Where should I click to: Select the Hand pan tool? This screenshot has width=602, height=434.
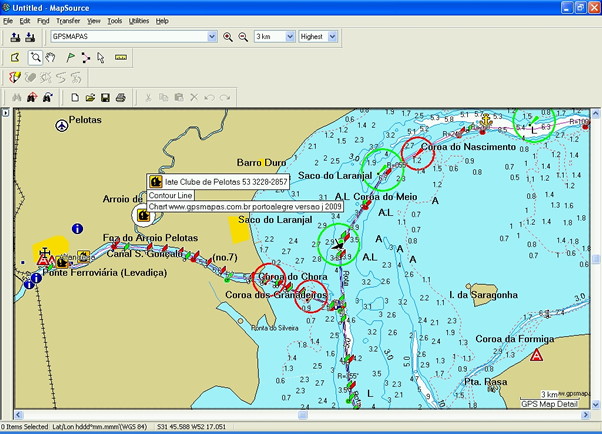pos(50,57)
